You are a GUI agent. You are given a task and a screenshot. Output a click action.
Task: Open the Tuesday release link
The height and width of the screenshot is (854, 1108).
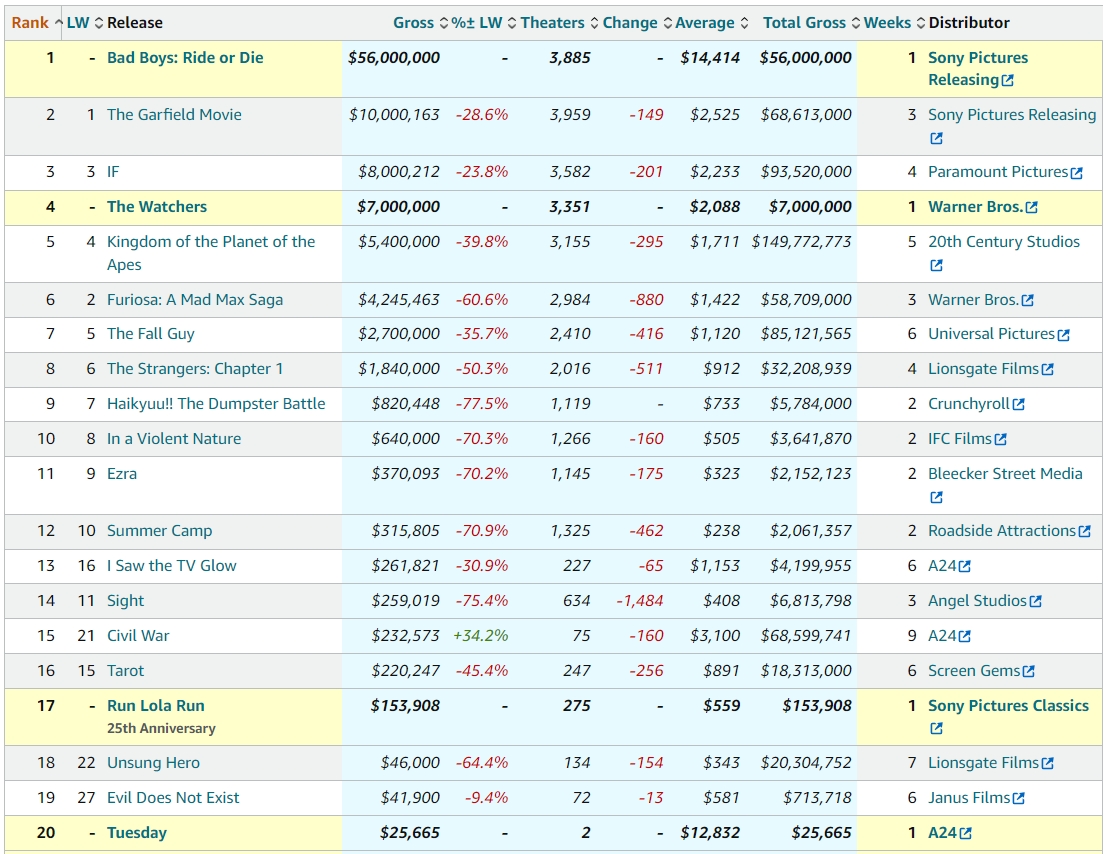[136, 833]
